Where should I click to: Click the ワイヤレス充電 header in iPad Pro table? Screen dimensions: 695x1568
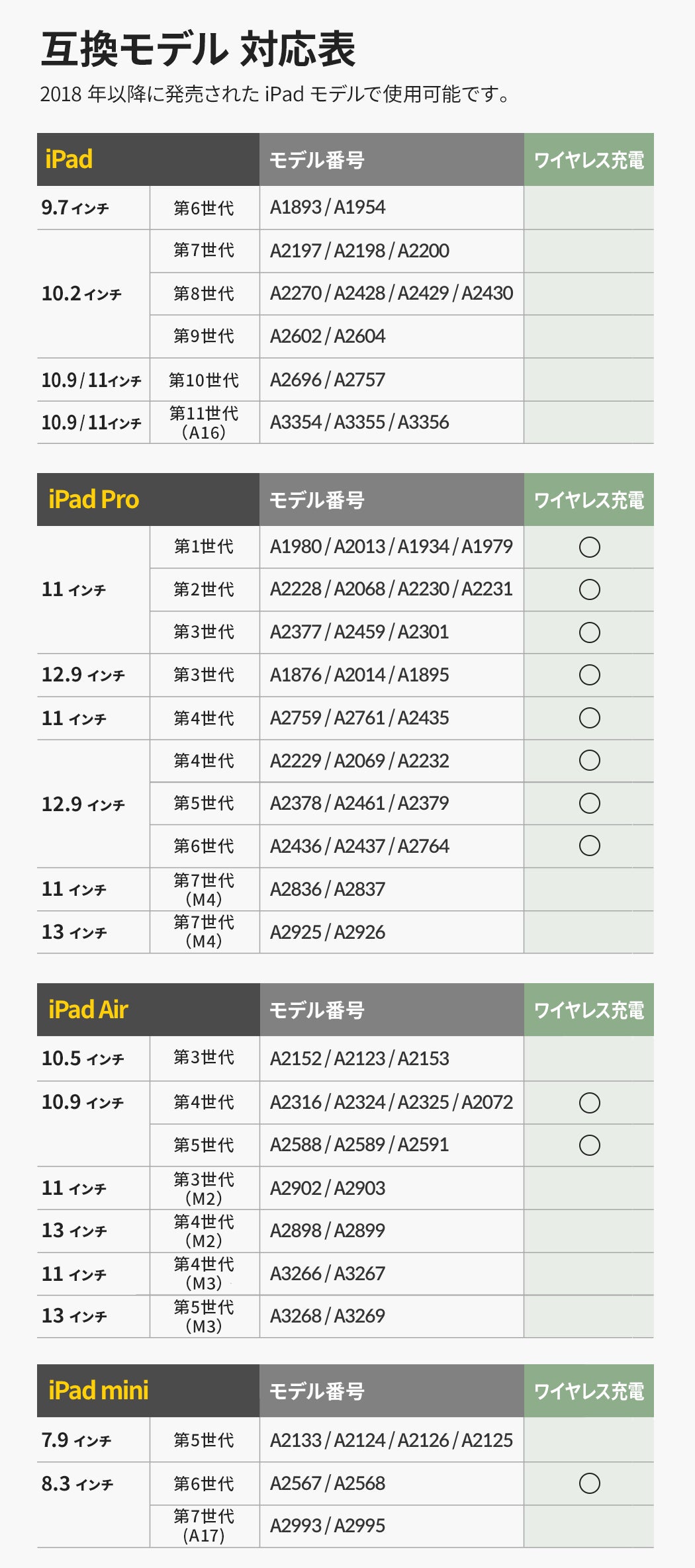click(588, 500)
